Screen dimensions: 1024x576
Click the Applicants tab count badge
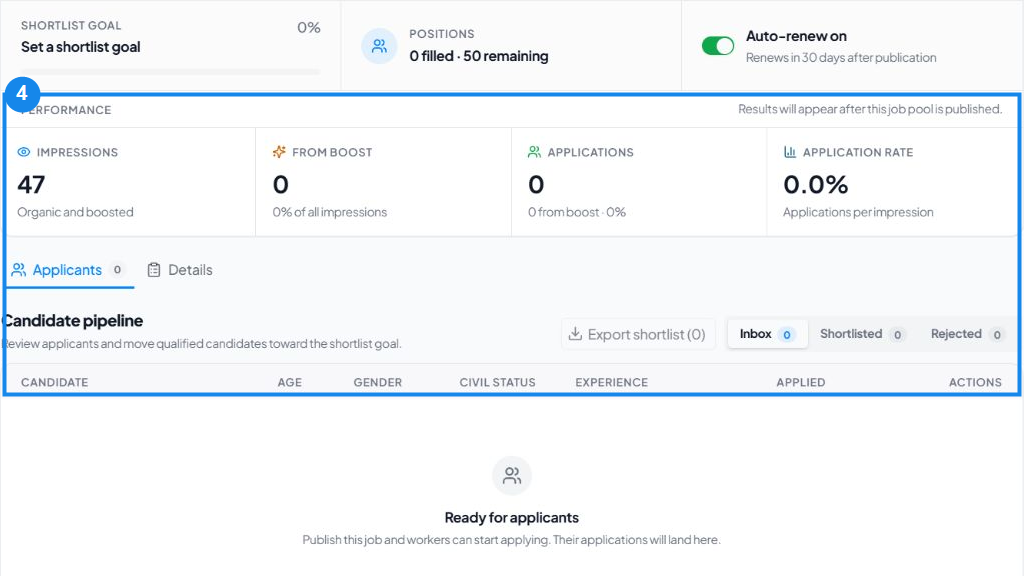coord(118,270)
